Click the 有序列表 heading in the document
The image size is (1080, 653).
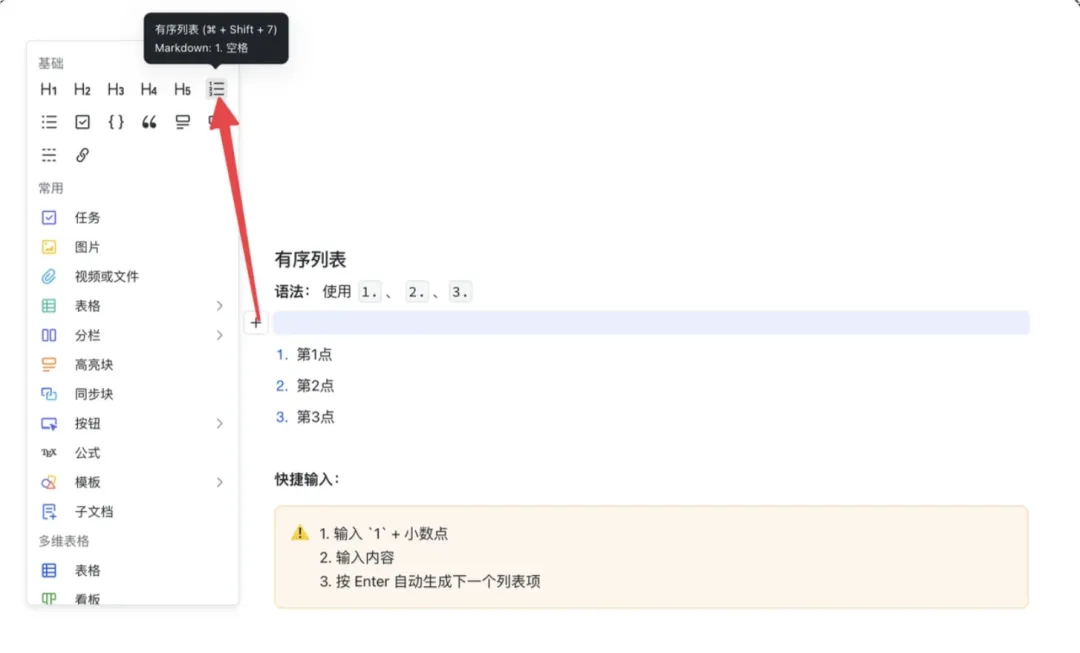pos(310,260)
